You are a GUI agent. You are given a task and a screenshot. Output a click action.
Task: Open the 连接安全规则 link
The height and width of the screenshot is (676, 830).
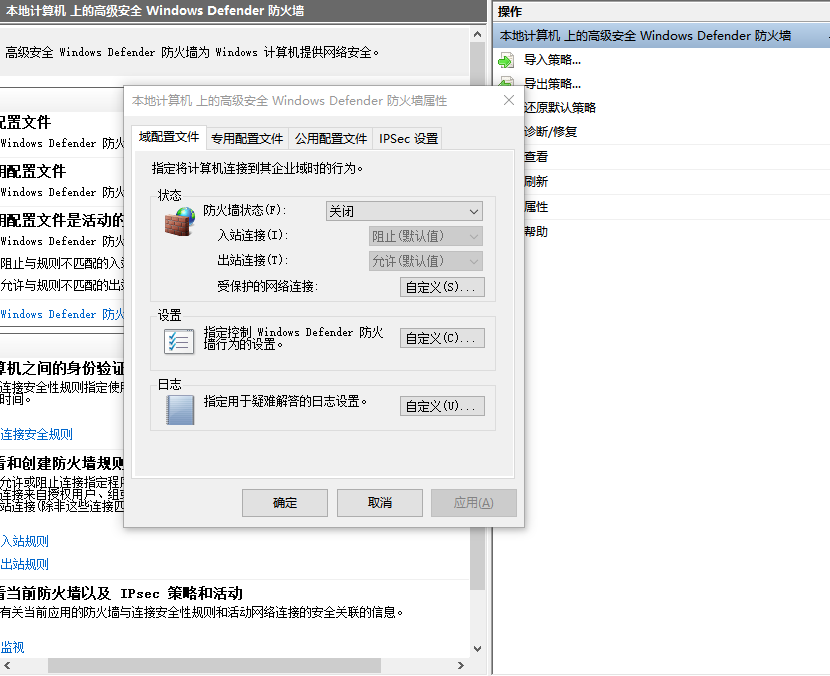(37, 435)
